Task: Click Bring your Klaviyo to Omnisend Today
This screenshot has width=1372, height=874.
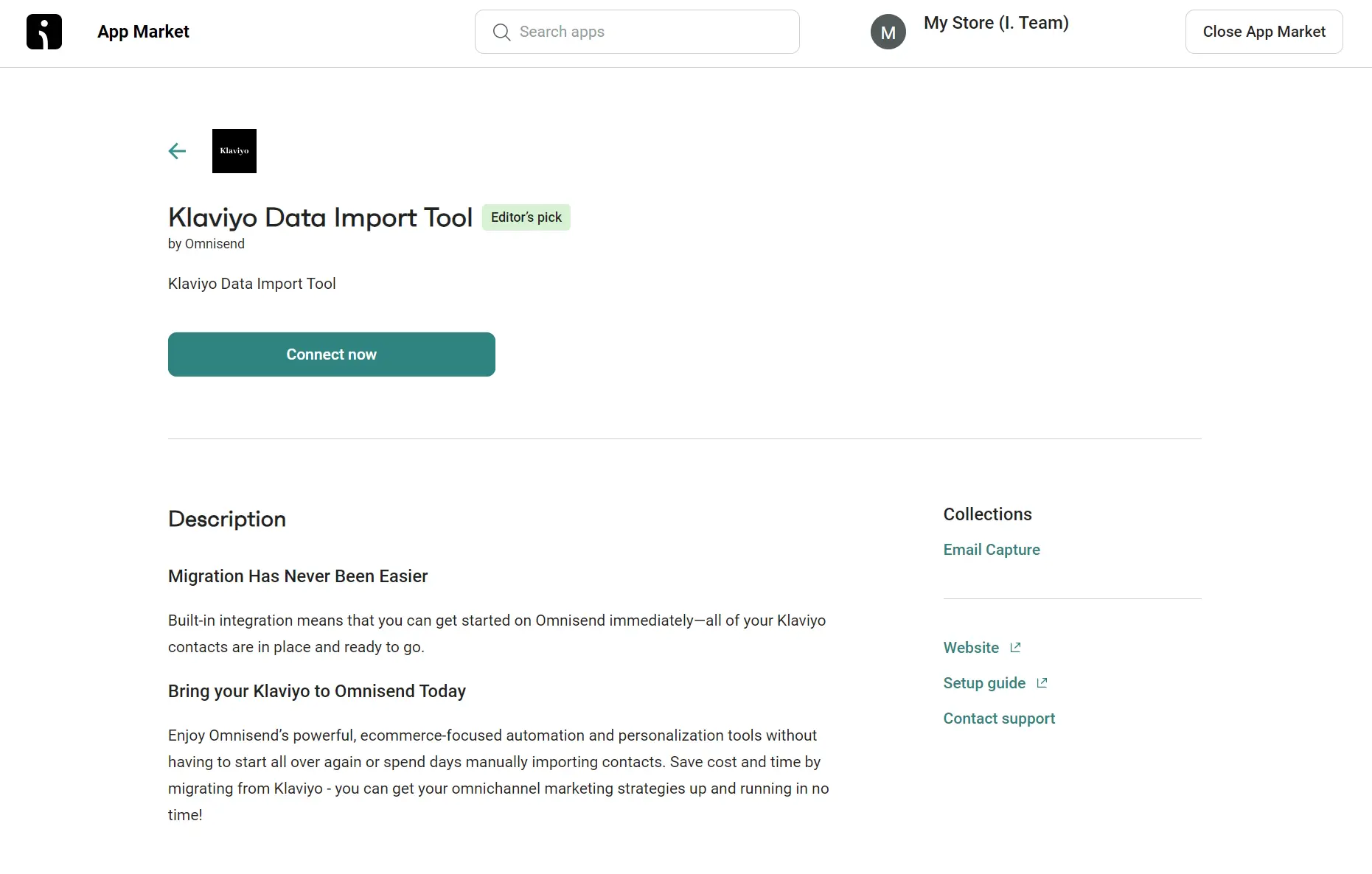Action: tap(317, 691)
